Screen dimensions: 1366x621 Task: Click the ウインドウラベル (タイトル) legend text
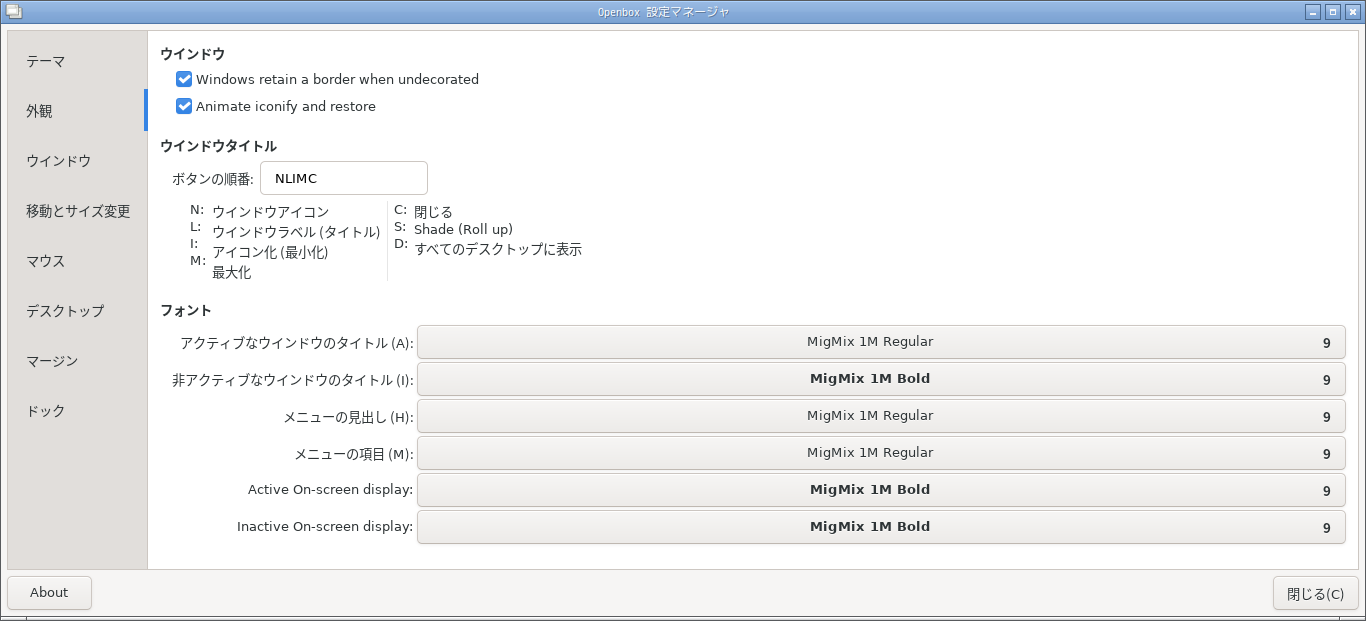[296, 232]
